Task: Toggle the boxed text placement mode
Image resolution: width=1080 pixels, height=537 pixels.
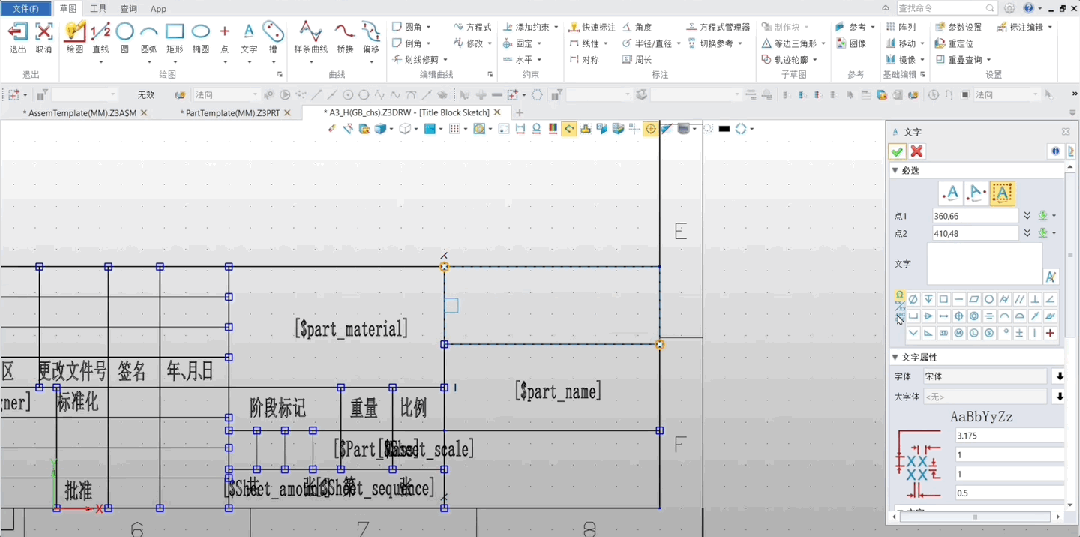Action: (x=1004, y=192)
